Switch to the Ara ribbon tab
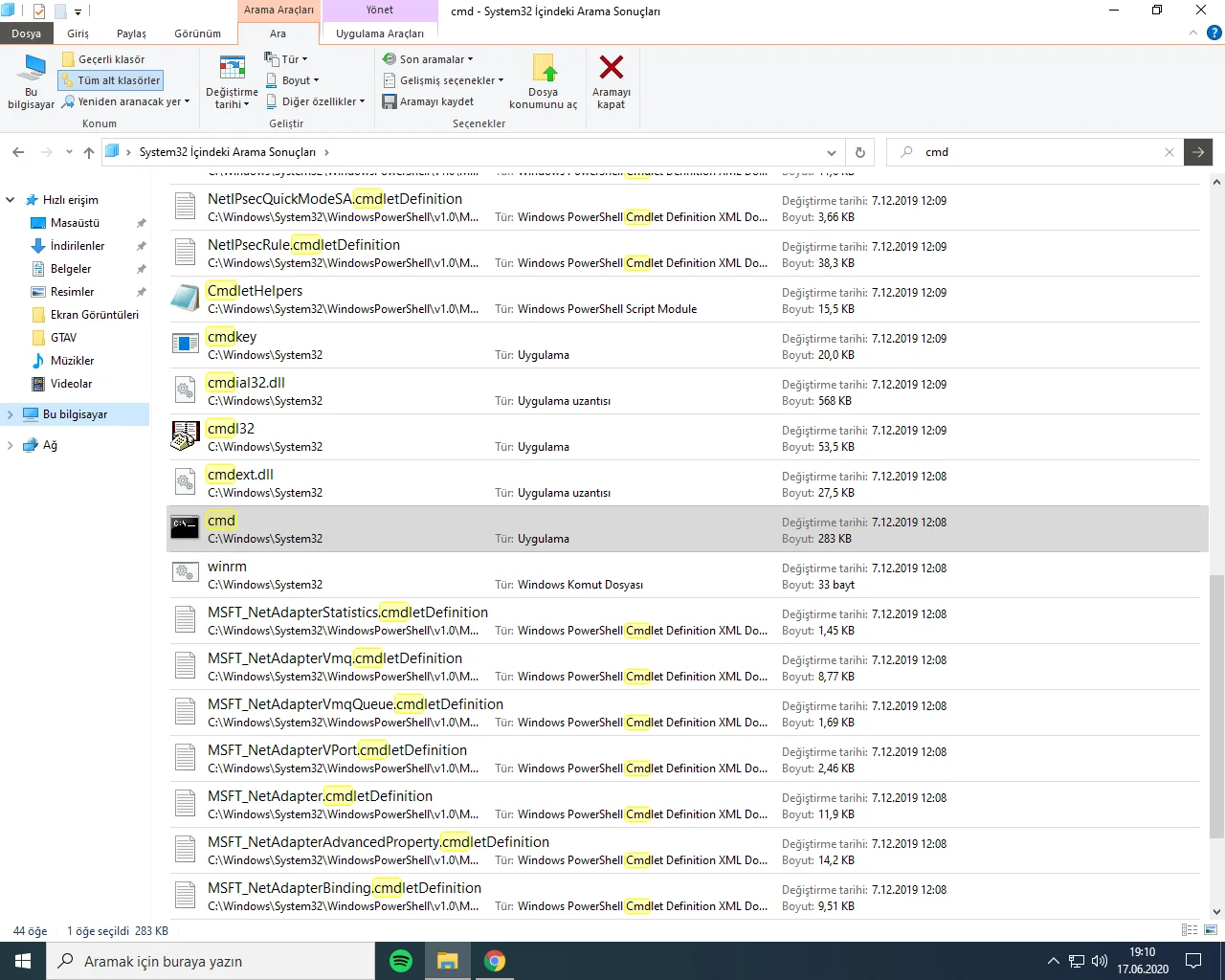The width and height of the screenshot is (1225, 980). tap(278, 33)
